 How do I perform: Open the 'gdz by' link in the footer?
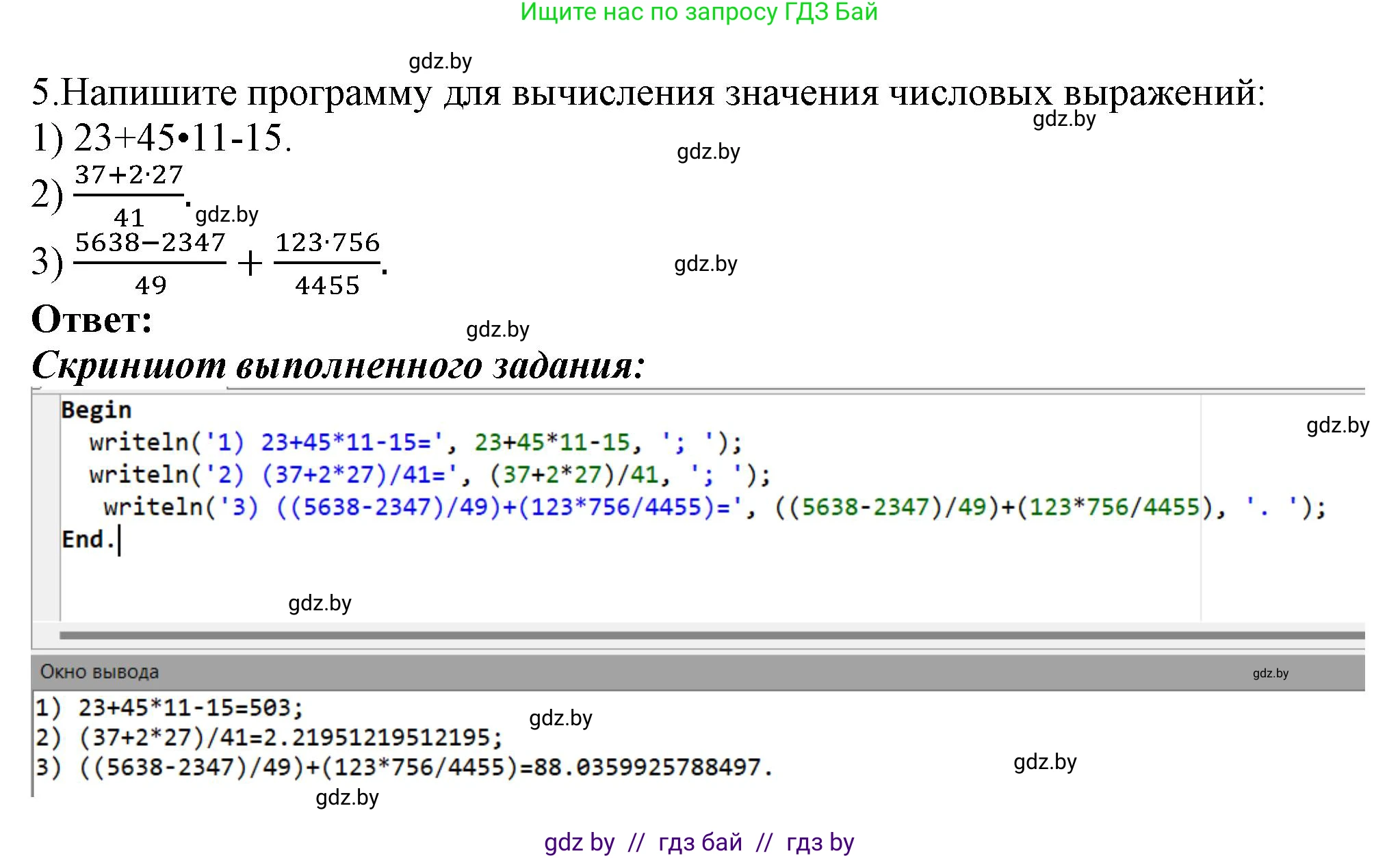[580, 842]
